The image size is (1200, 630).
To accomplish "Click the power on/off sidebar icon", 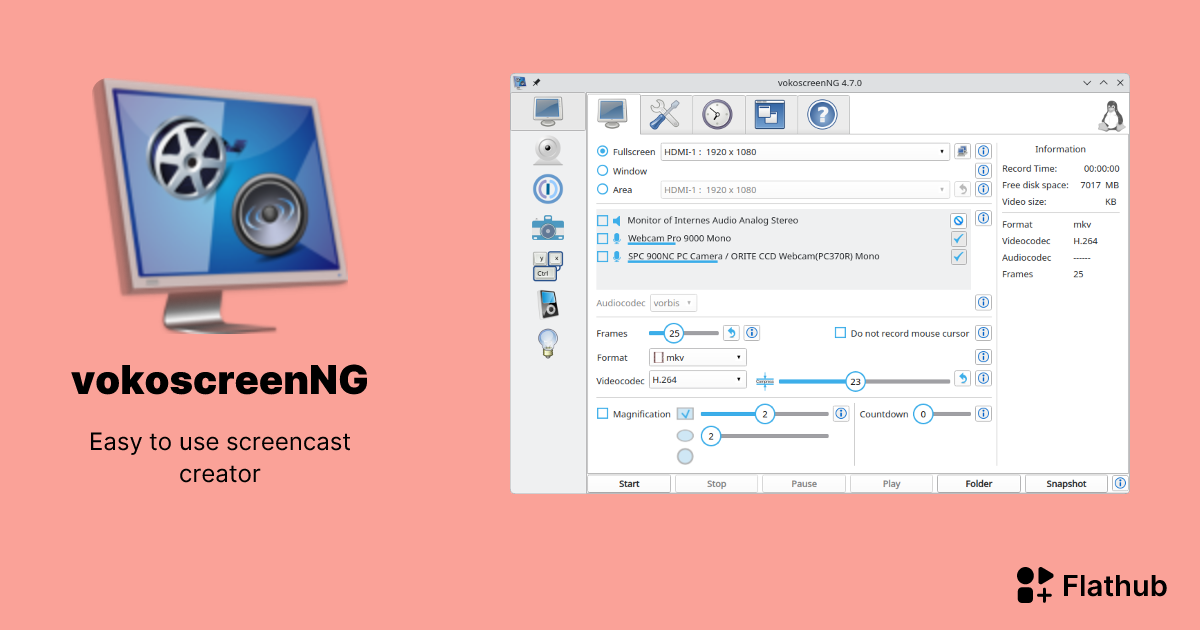I will click(x=547, y=188).
